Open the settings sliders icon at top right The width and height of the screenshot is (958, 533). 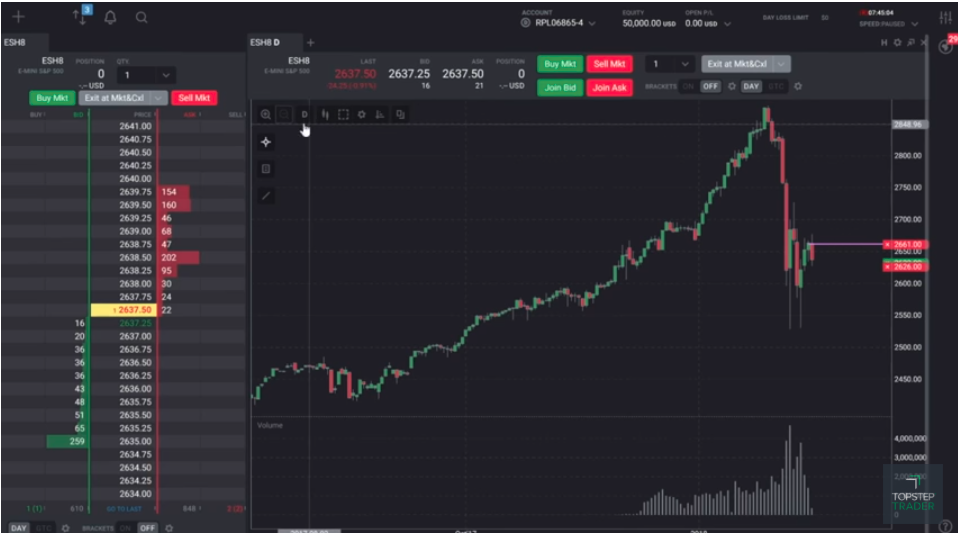point(945,18)
